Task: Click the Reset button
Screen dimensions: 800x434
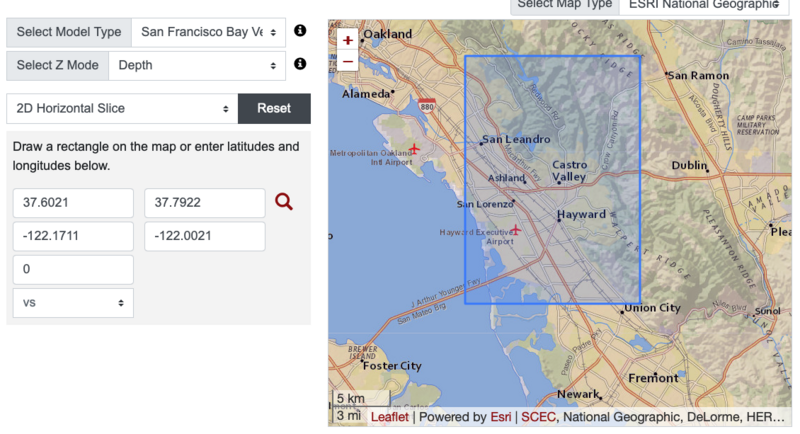Action: click(274, 109)
